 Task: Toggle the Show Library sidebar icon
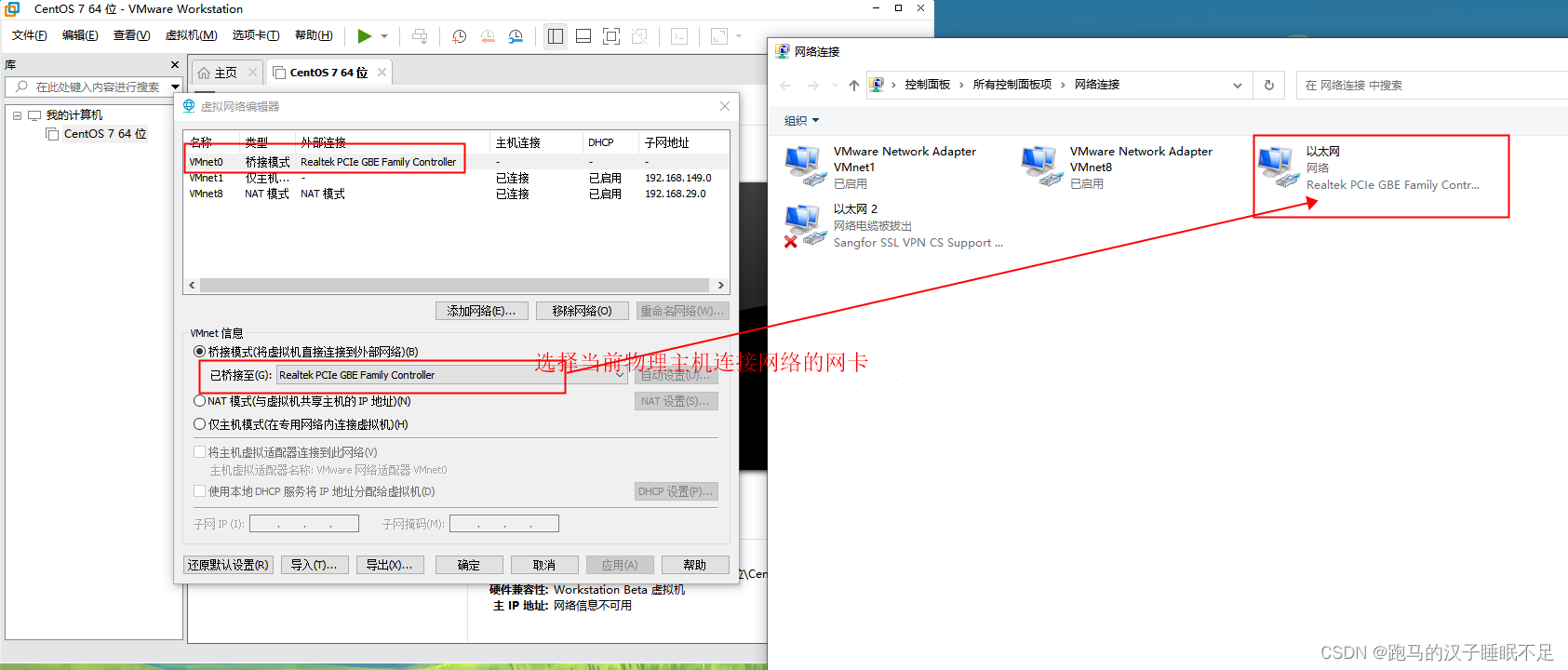[x=556, y=36]
